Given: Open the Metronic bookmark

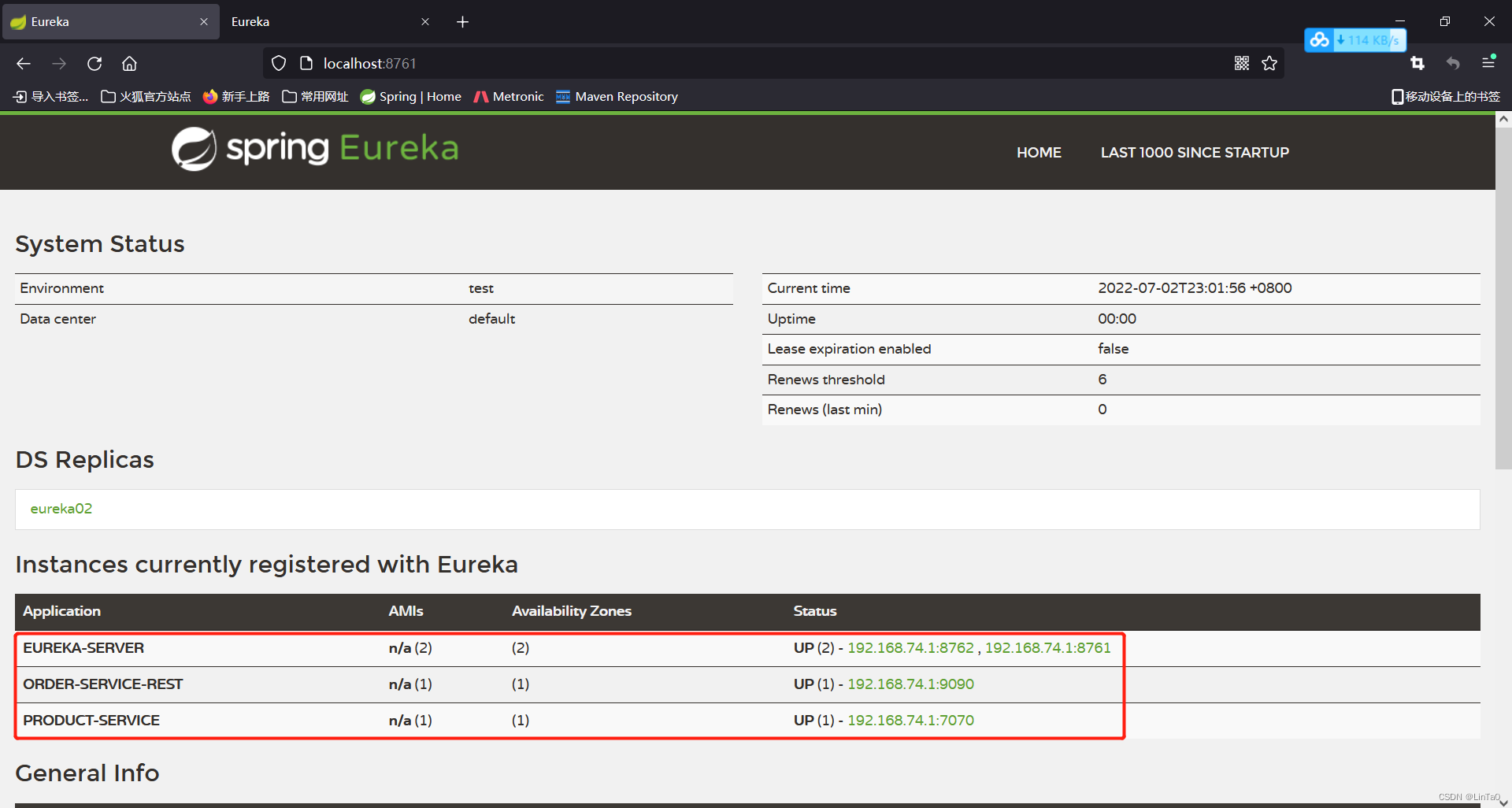Looking at the screenshot, I should click(x=509, y=97).
